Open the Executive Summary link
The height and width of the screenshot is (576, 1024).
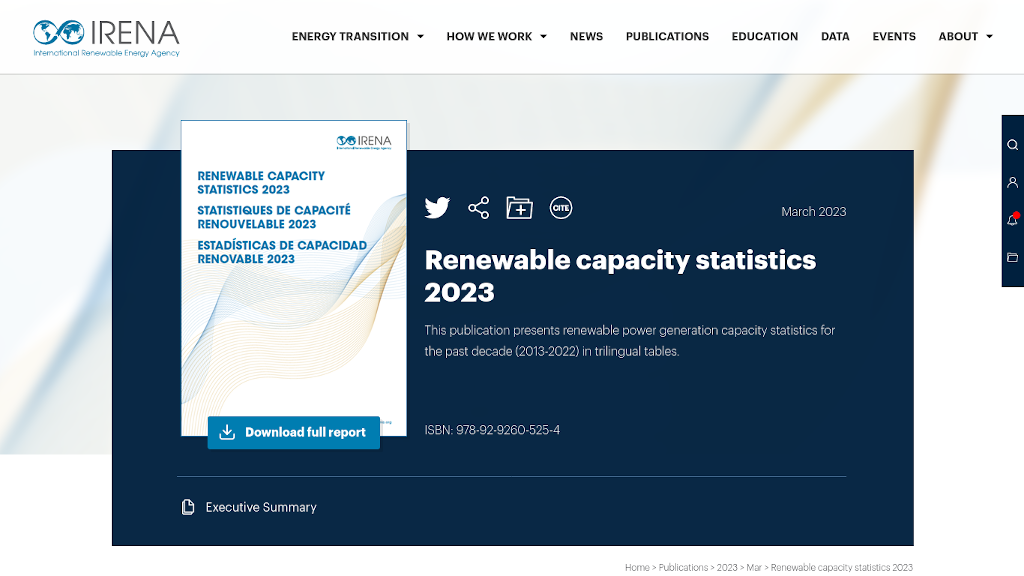[x=260, y=507]
